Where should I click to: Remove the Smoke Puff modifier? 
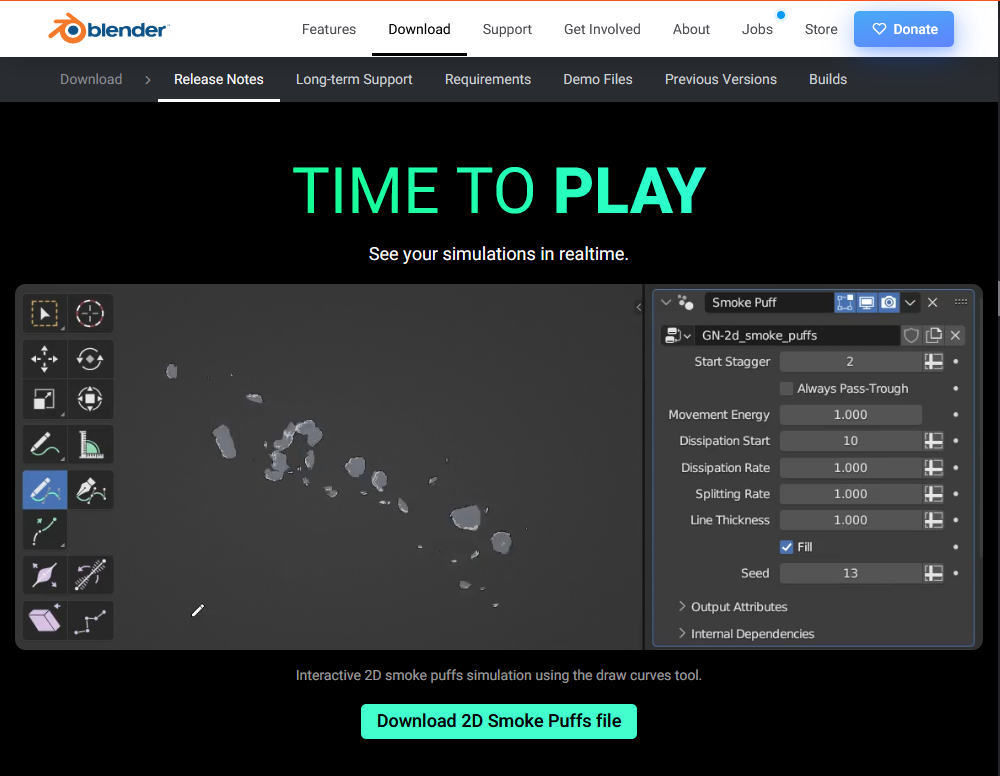point(932,302)
